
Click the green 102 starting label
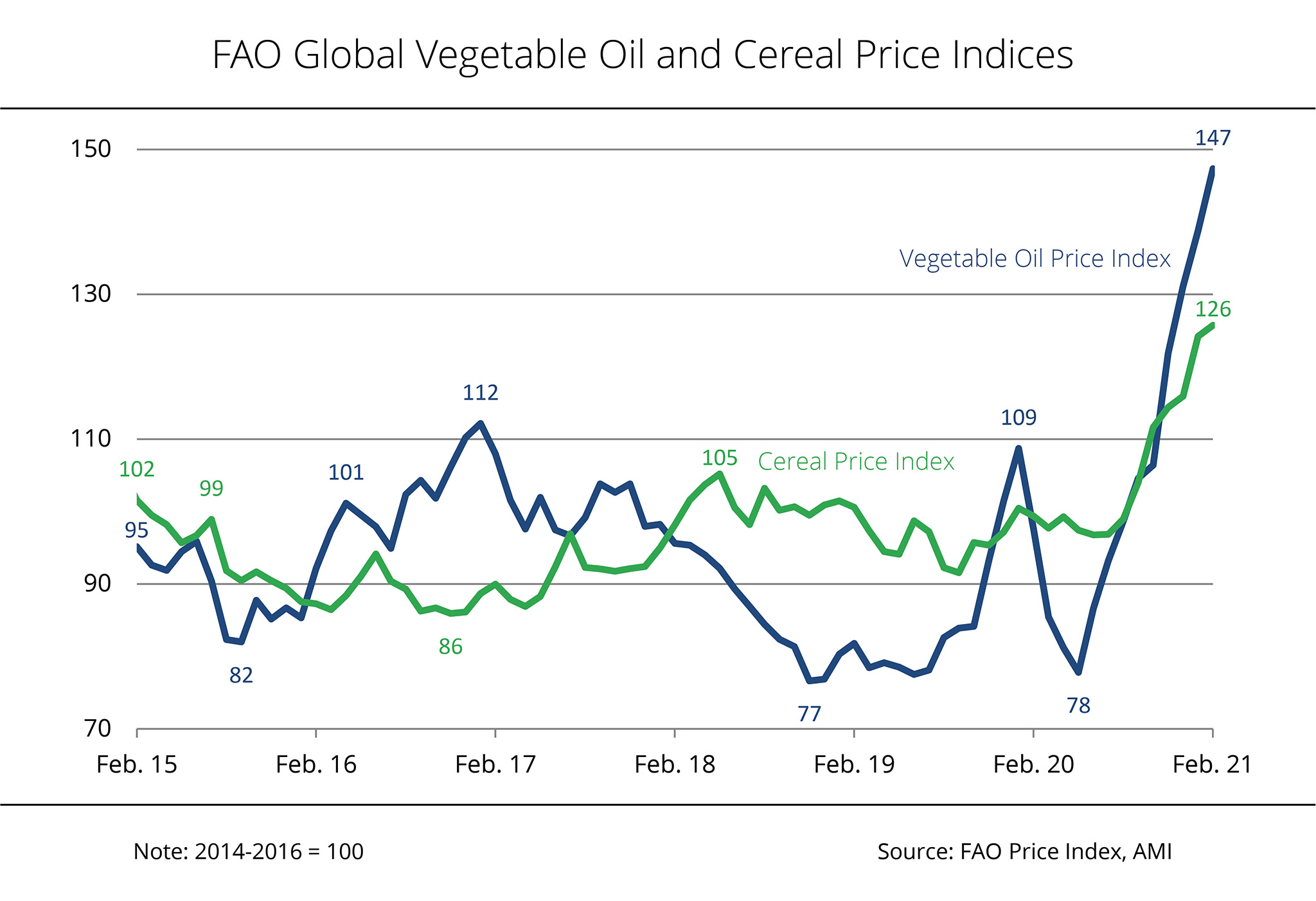(x=137, y=470)
